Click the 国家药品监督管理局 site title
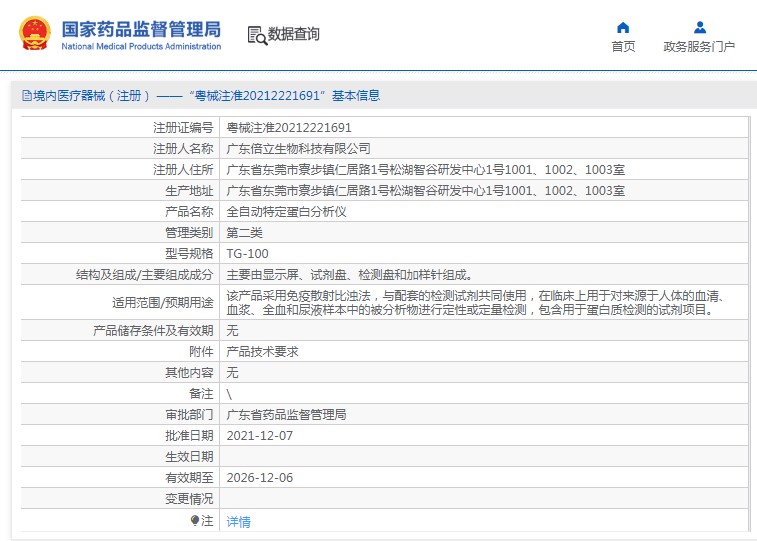Viewport: 757px width, 541px height. [141, 29]
